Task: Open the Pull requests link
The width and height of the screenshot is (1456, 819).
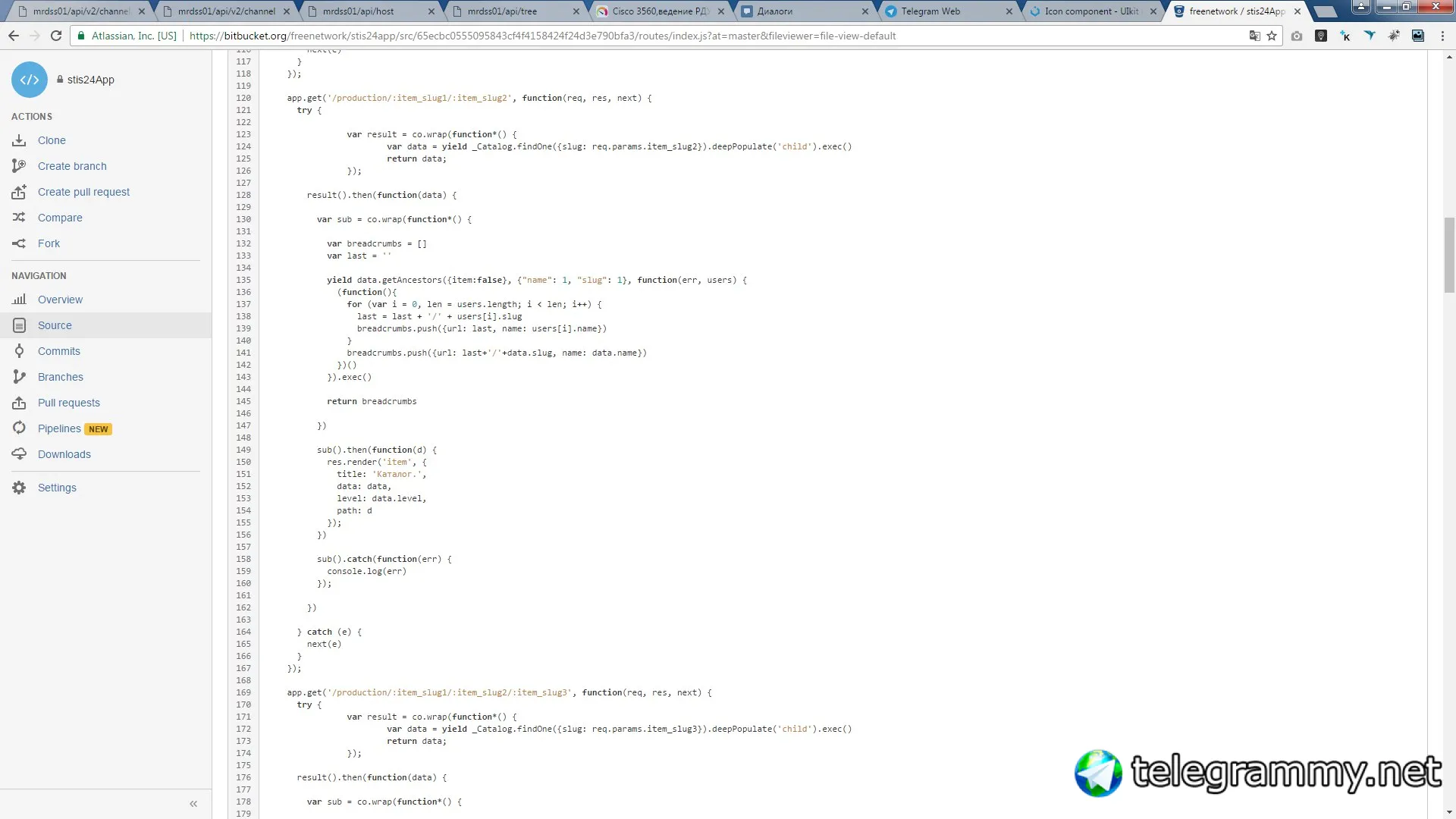Action: point(68,403)
